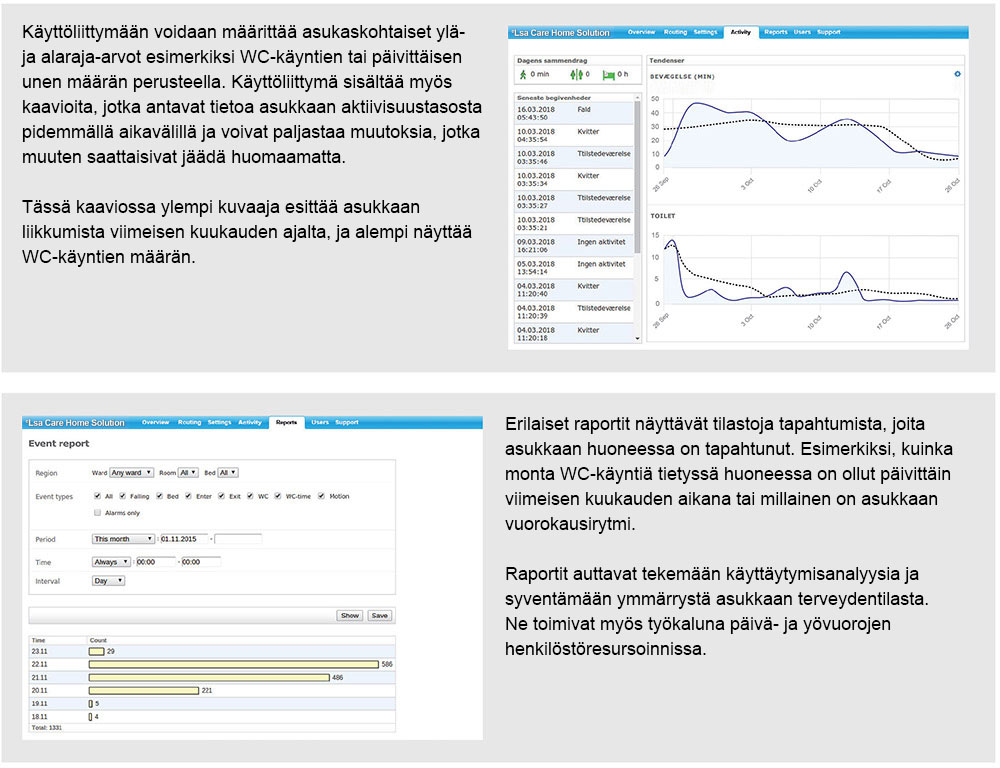Select the Fald event from 16.03.2018

(x=574, y=112)
